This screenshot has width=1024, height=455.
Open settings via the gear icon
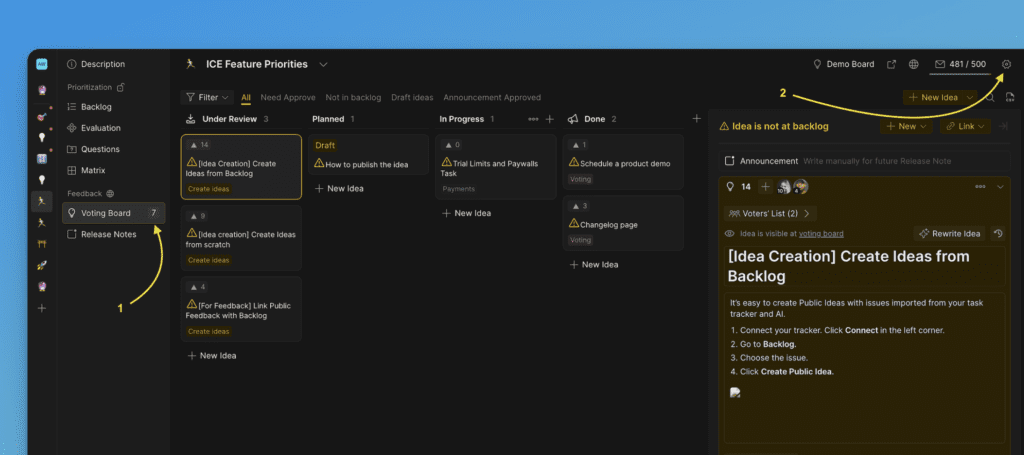(1006, 64)
